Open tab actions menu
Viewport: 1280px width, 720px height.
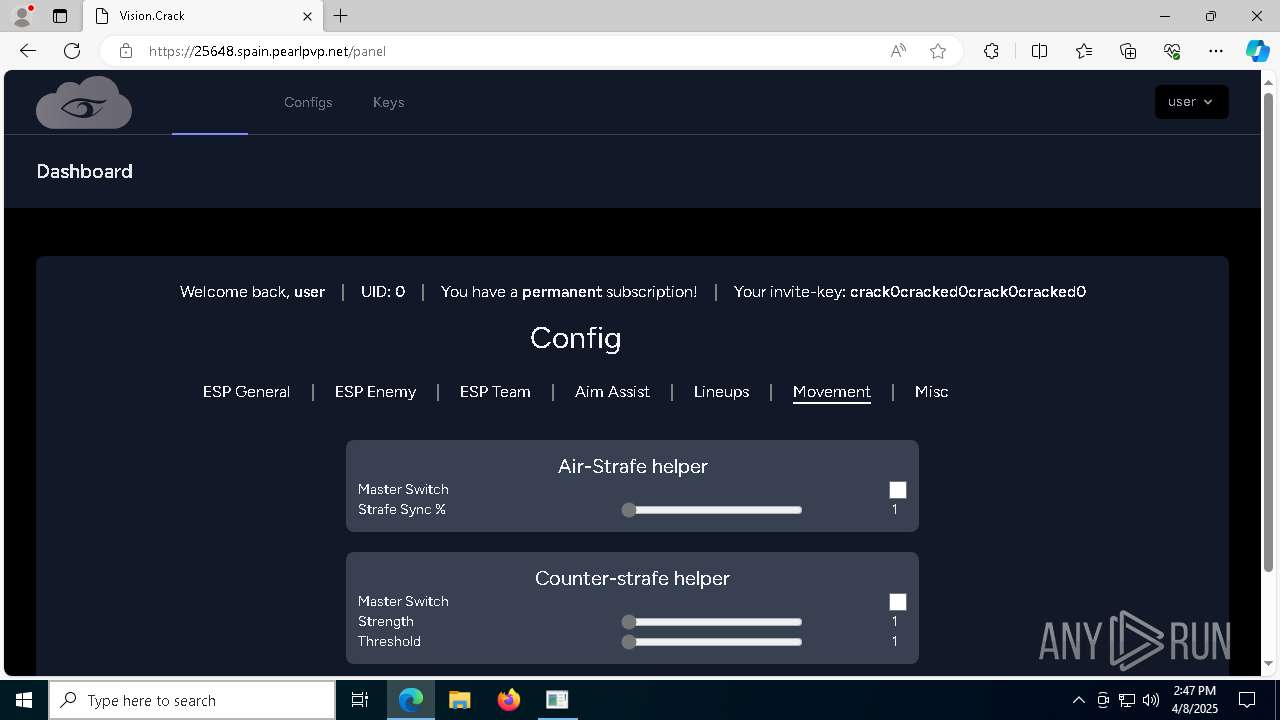pos(60,16)
